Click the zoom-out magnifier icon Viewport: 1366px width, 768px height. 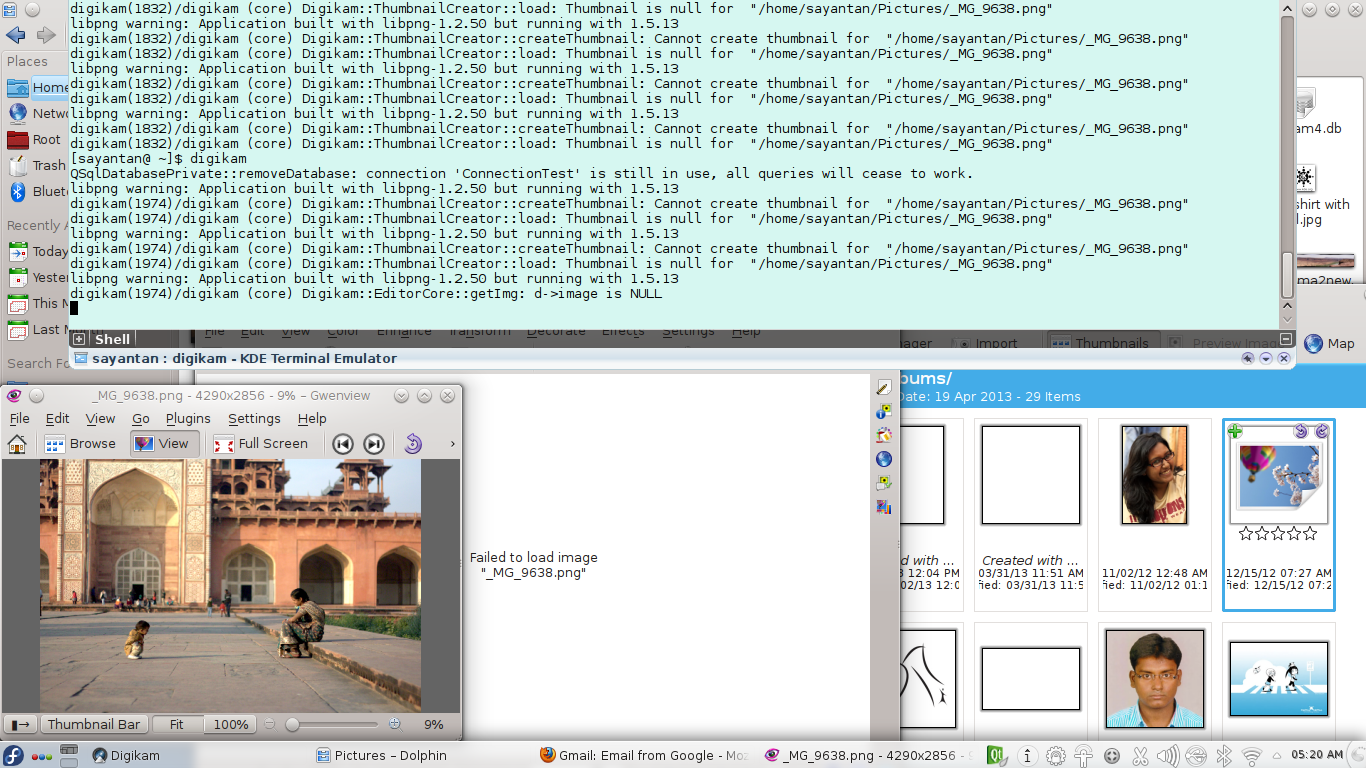click(x=270, y=724)
